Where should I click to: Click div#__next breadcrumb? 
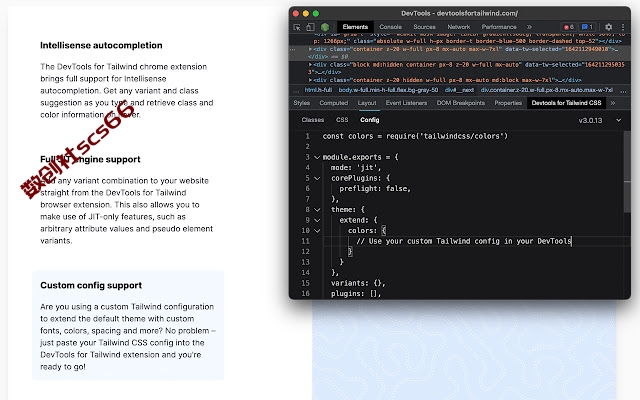coord(459,90)
